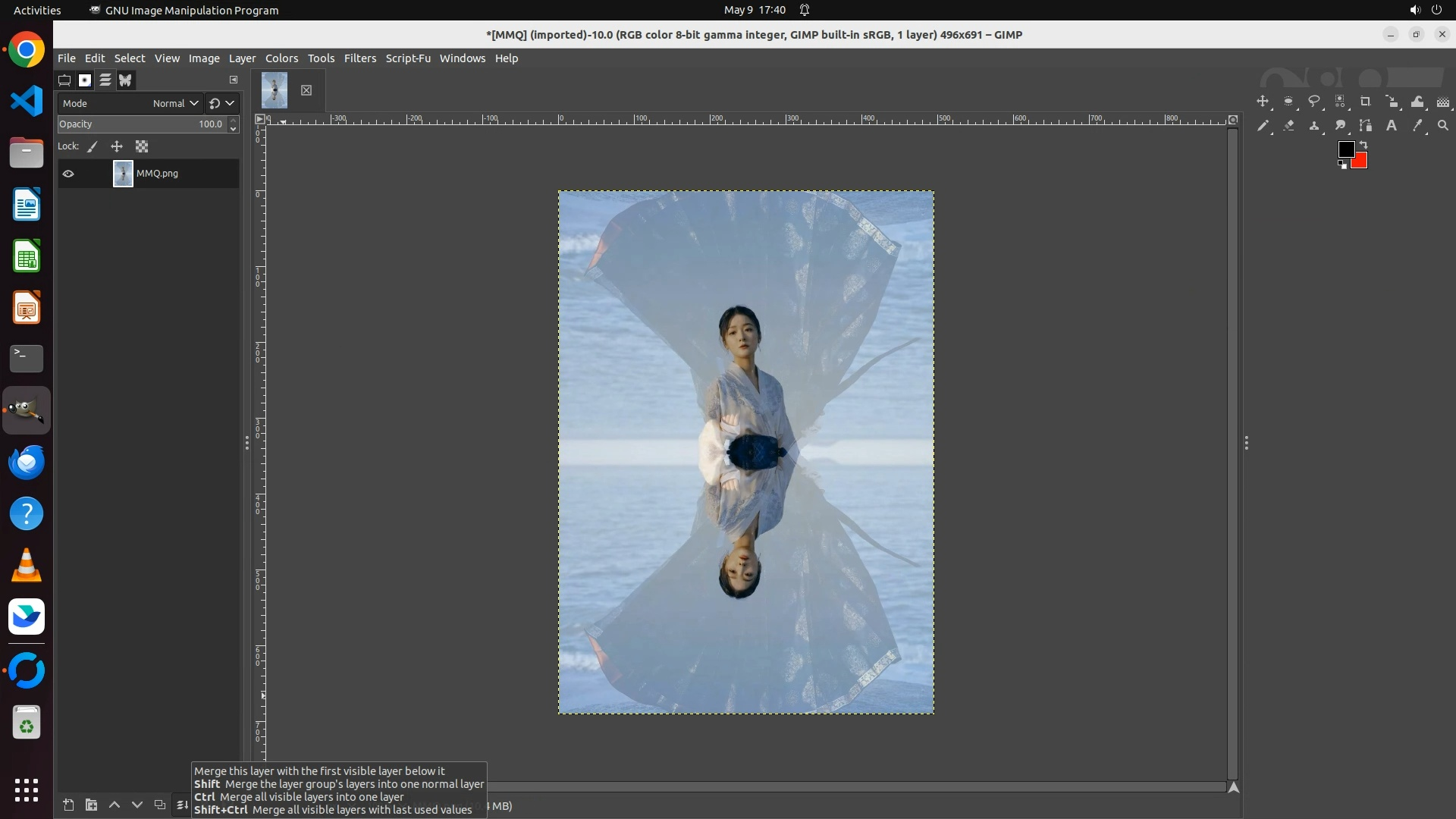The height and width of the screenshot is (819, 1456).
Task: Swap foreground and background colors
Action: (1363, 144)
